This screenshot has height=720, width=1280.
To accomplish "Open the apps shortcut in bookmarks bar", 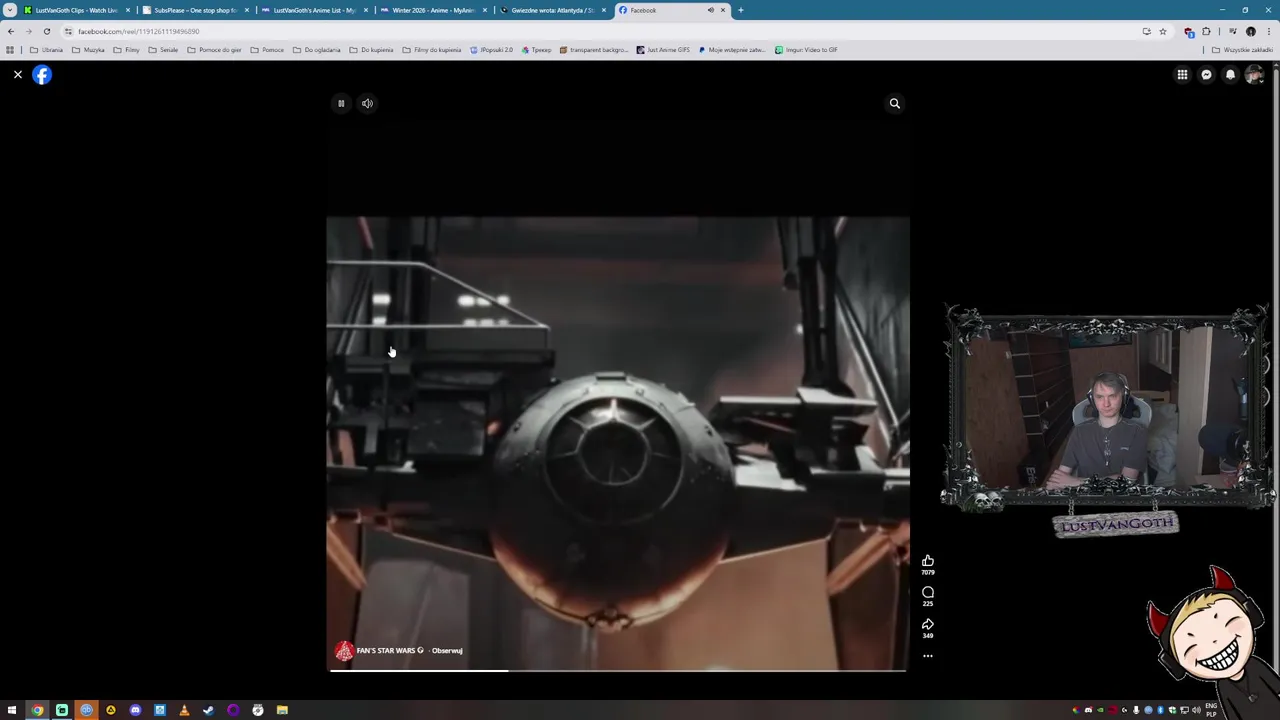I will click(x=10, y=50).
